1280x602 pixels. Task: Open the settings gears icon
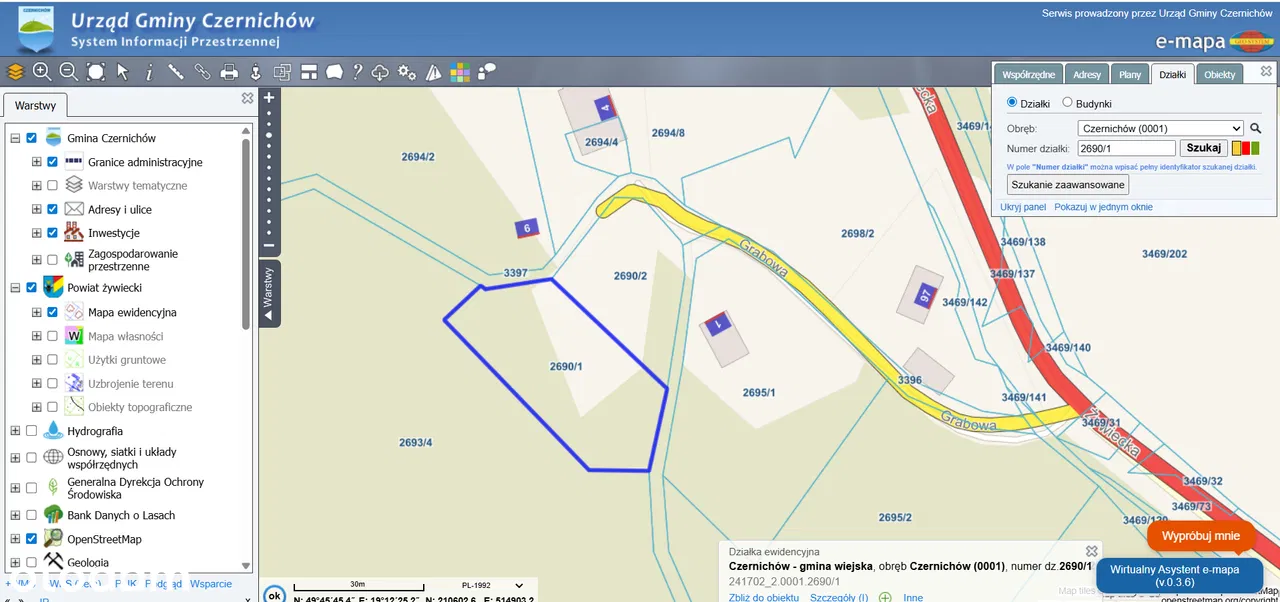(407, 71)
